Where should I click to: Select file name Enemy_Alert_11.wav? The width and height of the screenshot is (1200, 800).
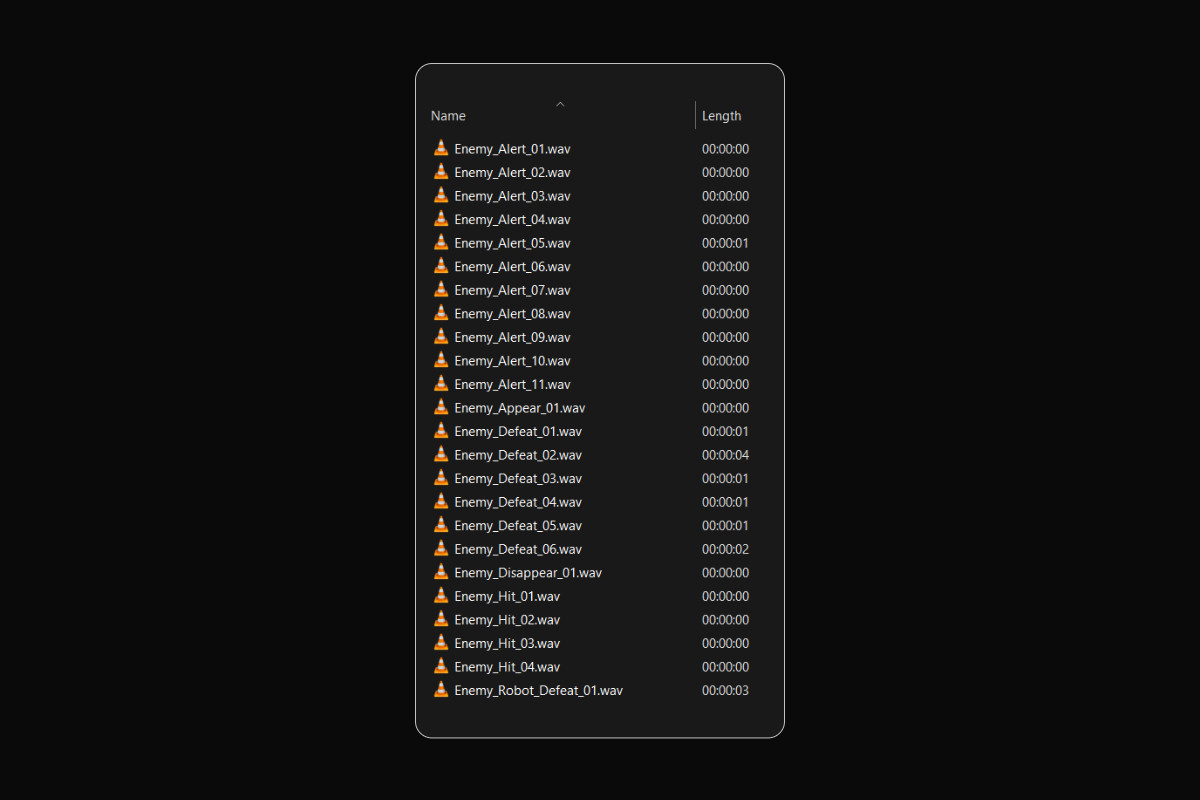click(x=512, y=385)
